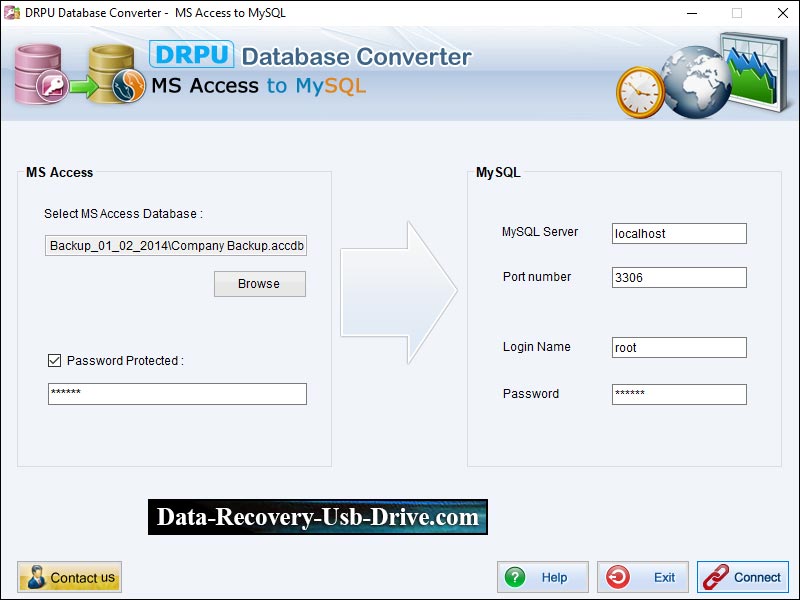
Task: Click the red Exit circle icon
Action: (619, 577)
